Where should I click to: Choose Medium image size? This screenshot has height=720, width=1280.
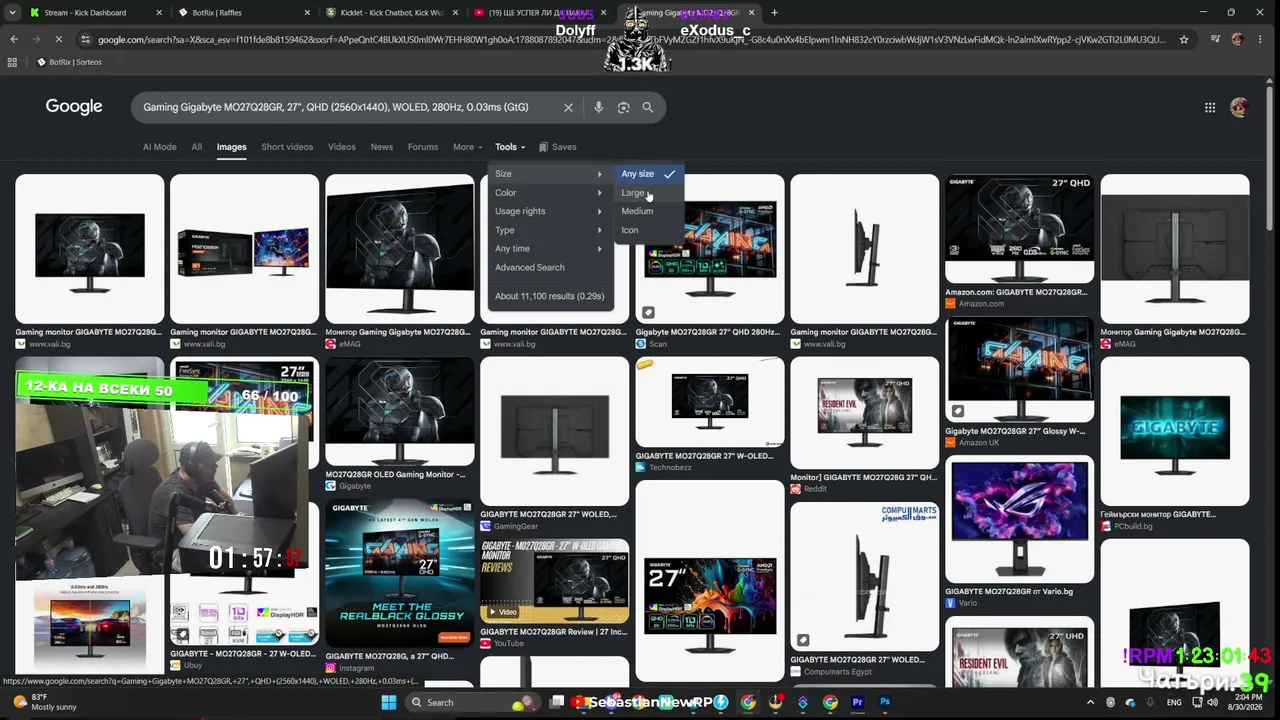pyautogui.click(x=648, y=211)
